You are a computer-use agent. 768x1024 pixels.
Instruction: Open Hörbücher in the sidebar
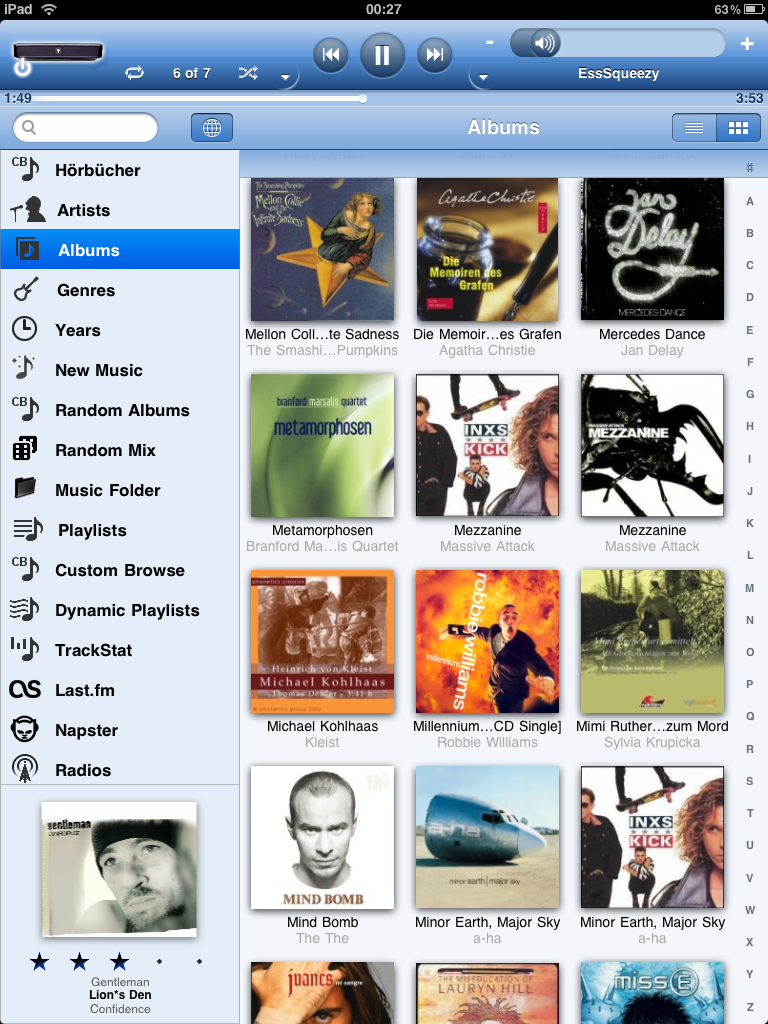[x=120, y=170]
